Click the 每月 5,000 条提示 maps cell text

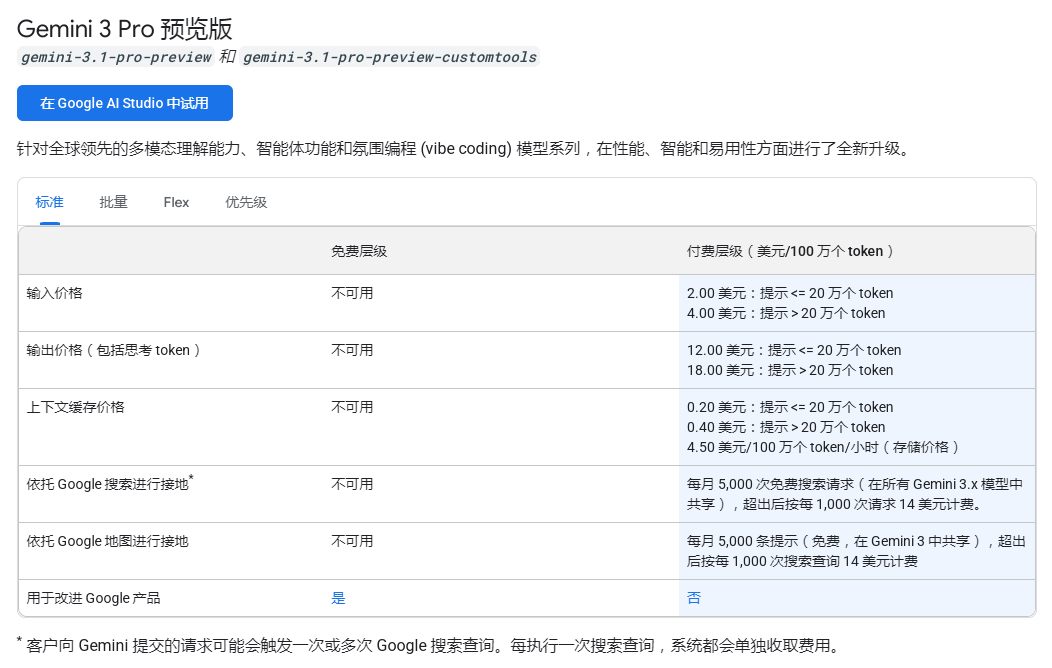pos(856,551)
